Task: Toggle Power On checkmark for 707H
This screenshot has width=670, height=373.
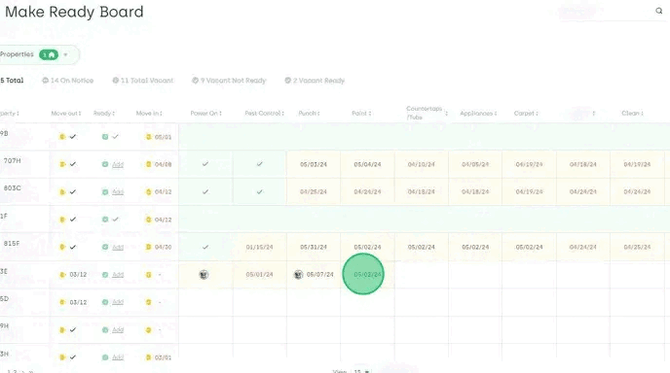Action: (x=205, y=164)
